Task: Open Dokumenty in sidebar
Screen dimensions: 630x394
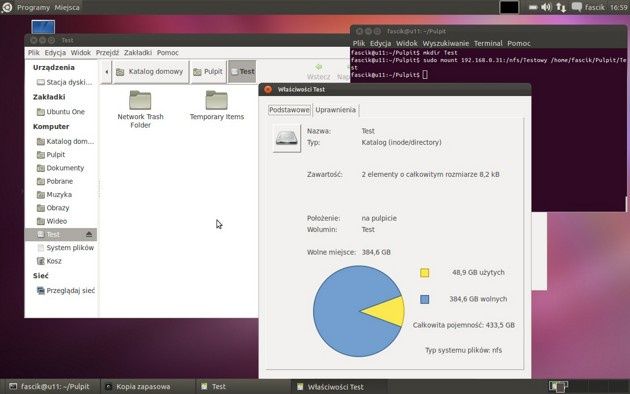Action: 60,168
